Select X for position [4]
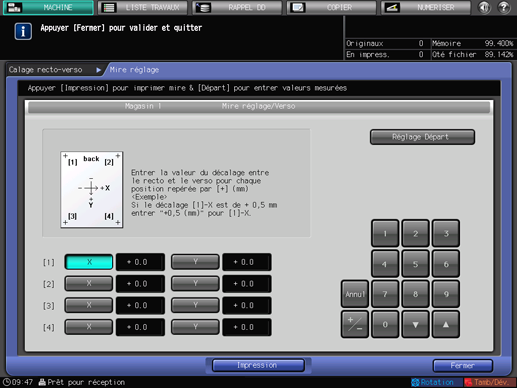The height and width of the screenshot is (388, 517). [x=89, y=327]
